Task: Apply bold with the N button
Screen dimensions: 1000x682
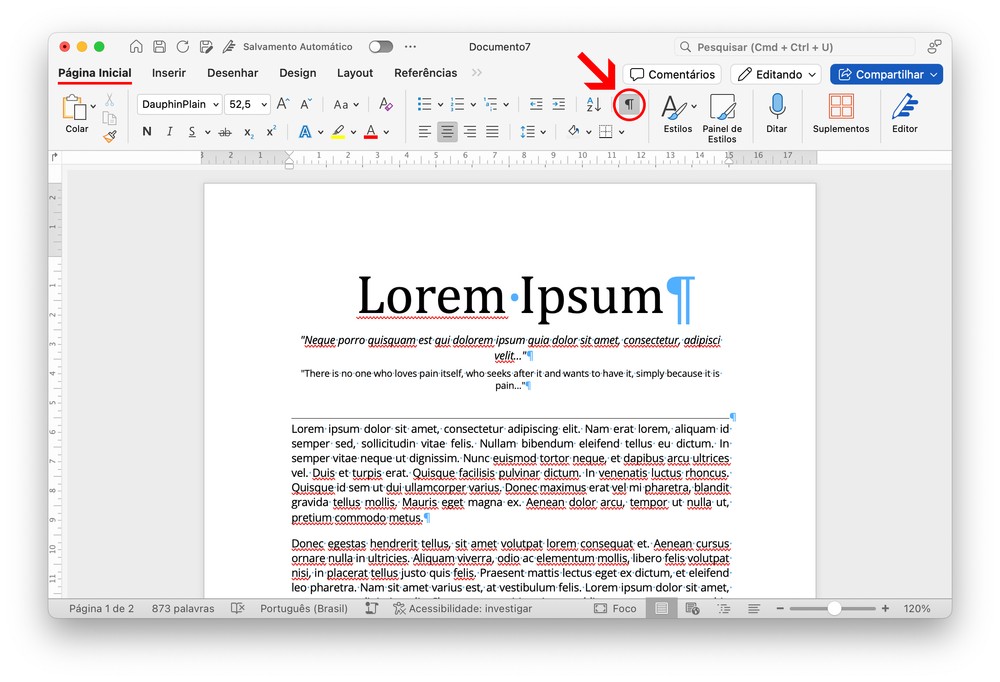Action: (147, 132)
